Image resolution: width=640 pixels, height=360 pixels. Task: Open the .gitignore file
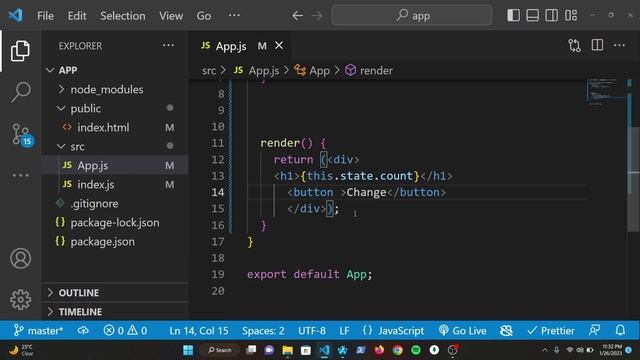pyautogui.click(x=115, y=203)
